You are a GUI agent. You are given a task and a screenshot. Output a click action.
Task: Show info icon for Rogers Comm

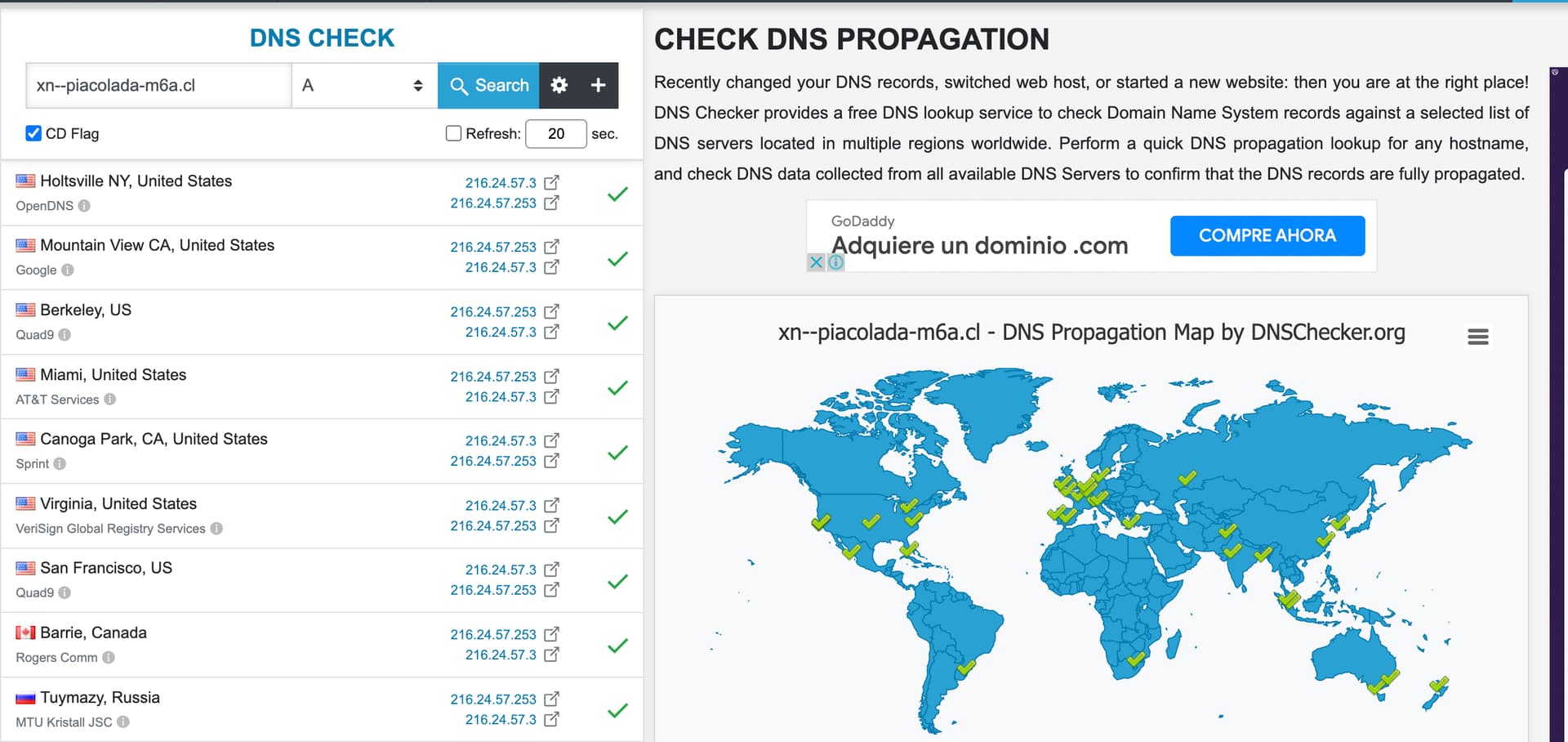(109, 658)
